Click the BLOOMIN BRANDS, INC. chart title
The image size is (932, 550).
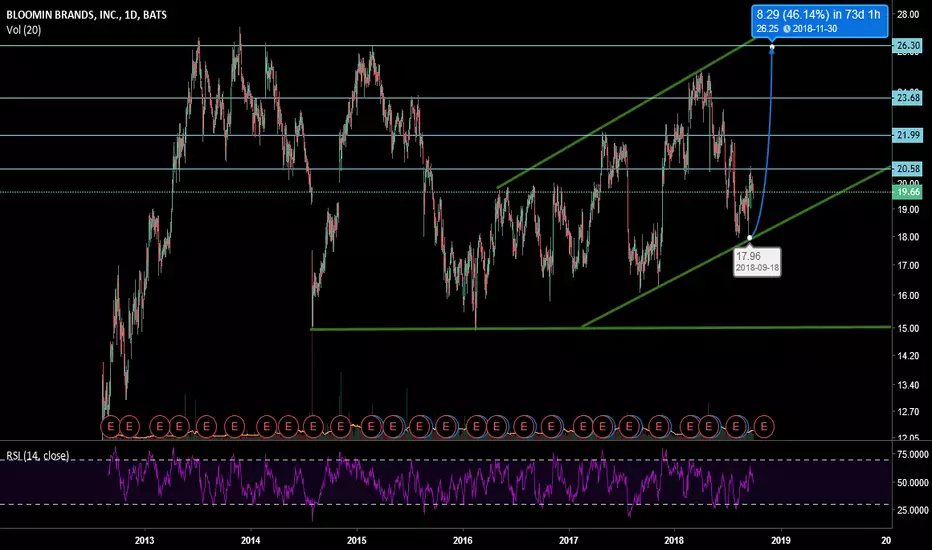(x=86, y=15)
